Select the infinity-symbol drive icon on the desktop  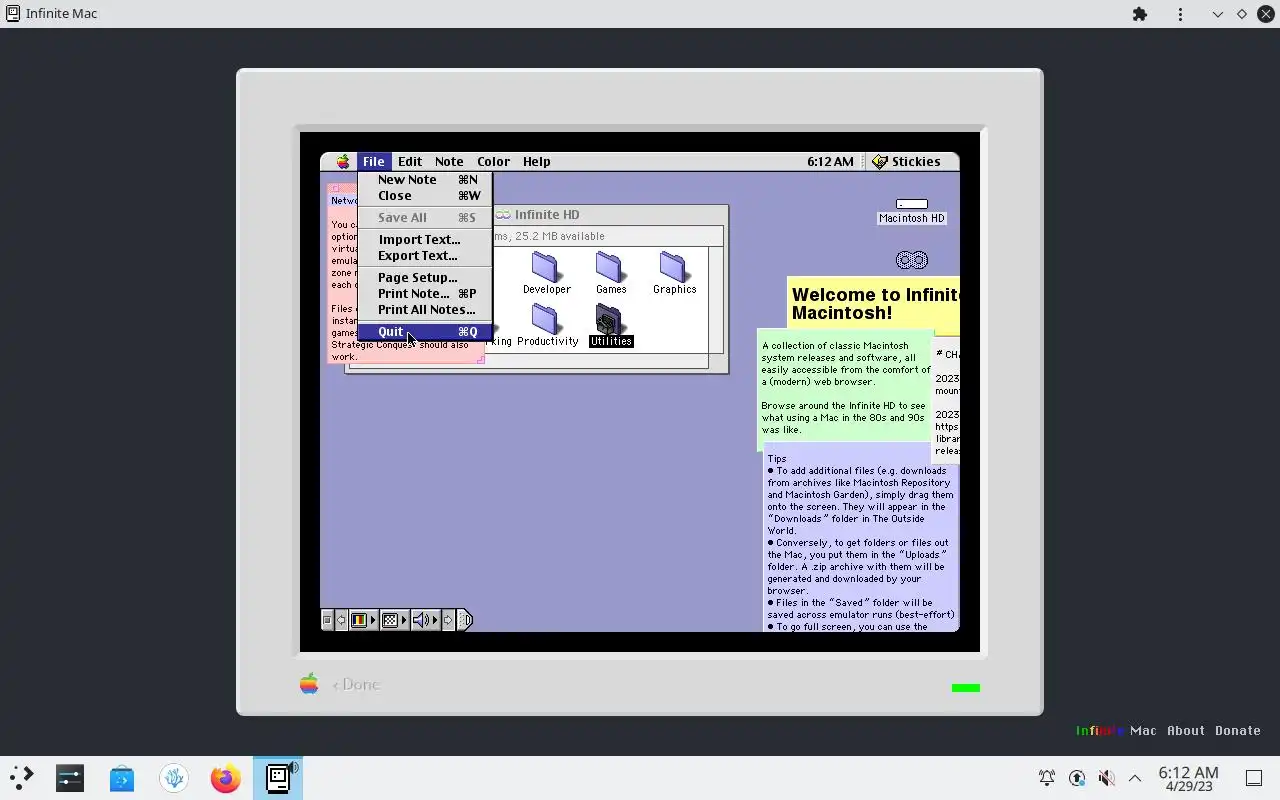pyautogui.click(x=912, y=260)
